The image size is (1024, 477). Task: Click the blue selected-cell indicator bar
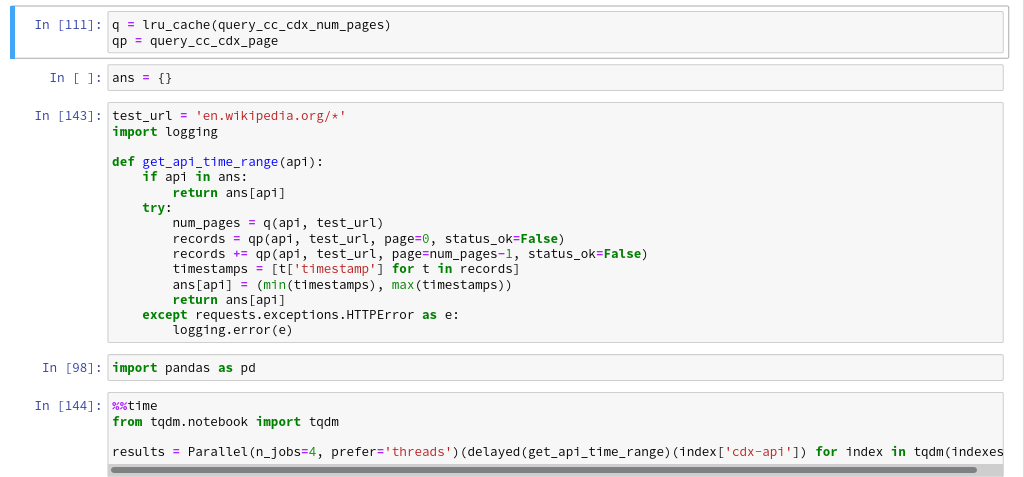pyautogui.click(x=13, y=32)
